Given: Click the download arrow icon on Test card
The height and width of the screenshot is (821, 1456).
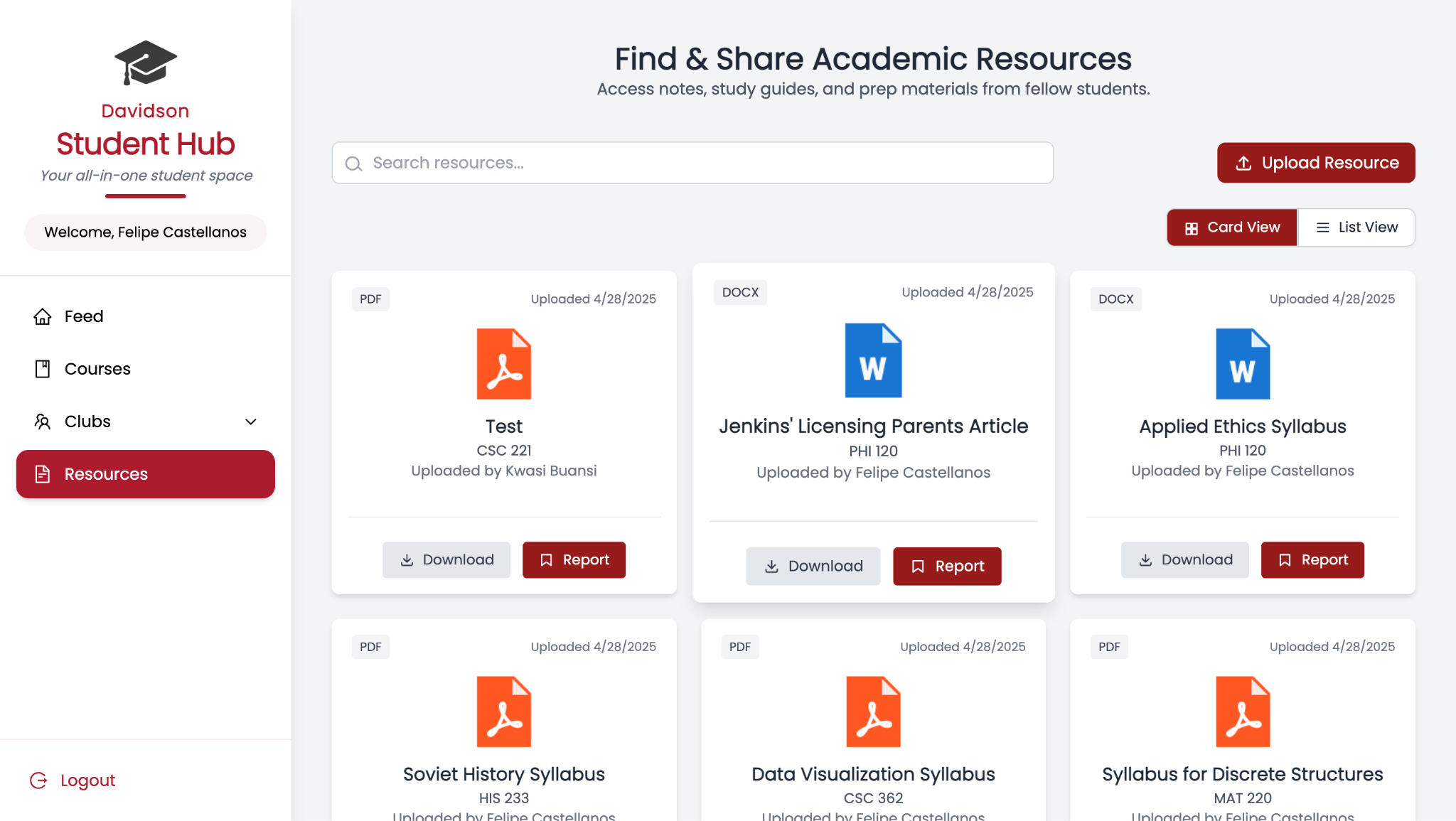Looking at the screenshot, I should point(407,560).
